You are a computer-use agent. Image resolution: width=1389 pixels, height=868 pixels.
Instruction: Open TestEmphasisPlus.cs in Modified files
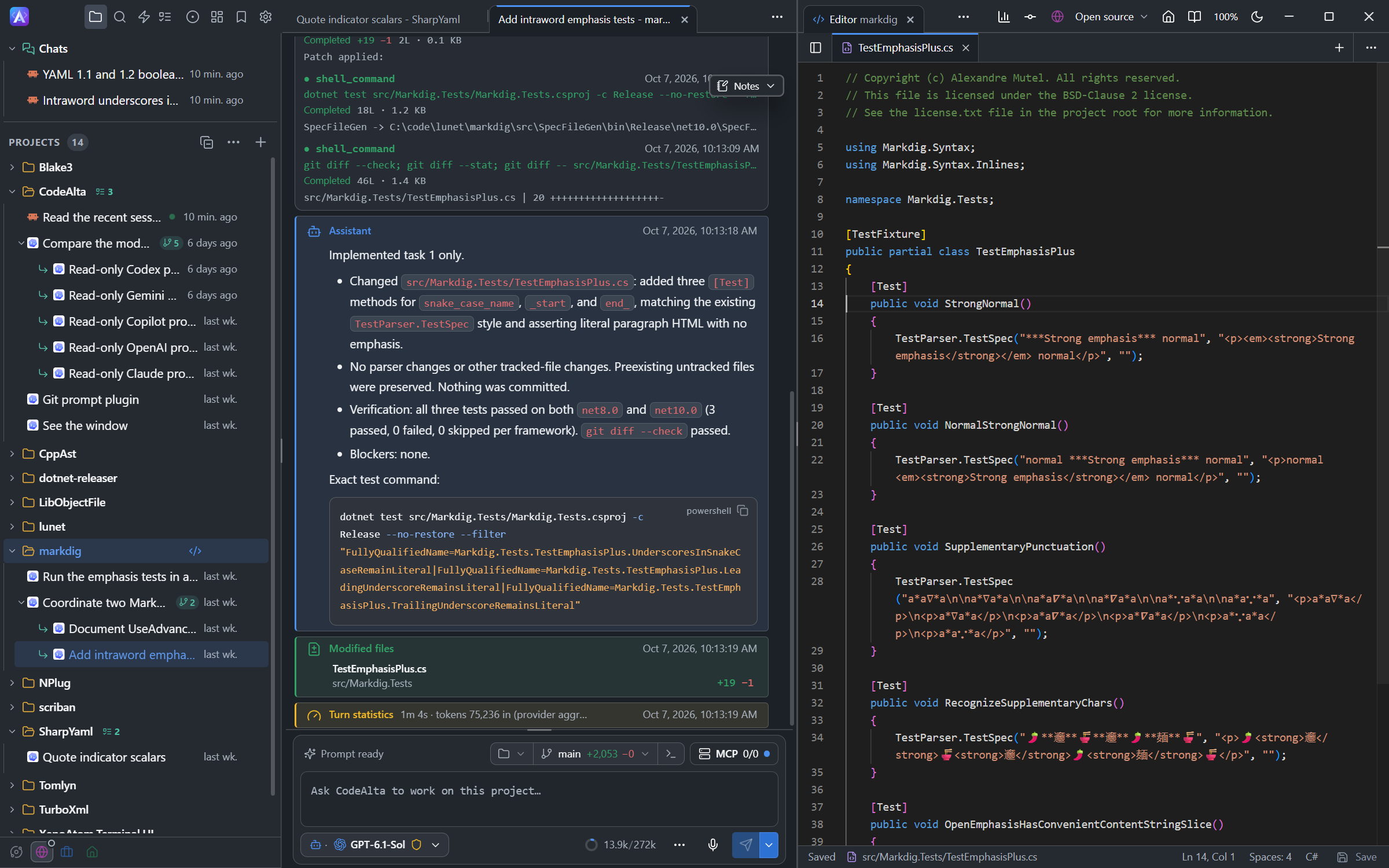379,668
